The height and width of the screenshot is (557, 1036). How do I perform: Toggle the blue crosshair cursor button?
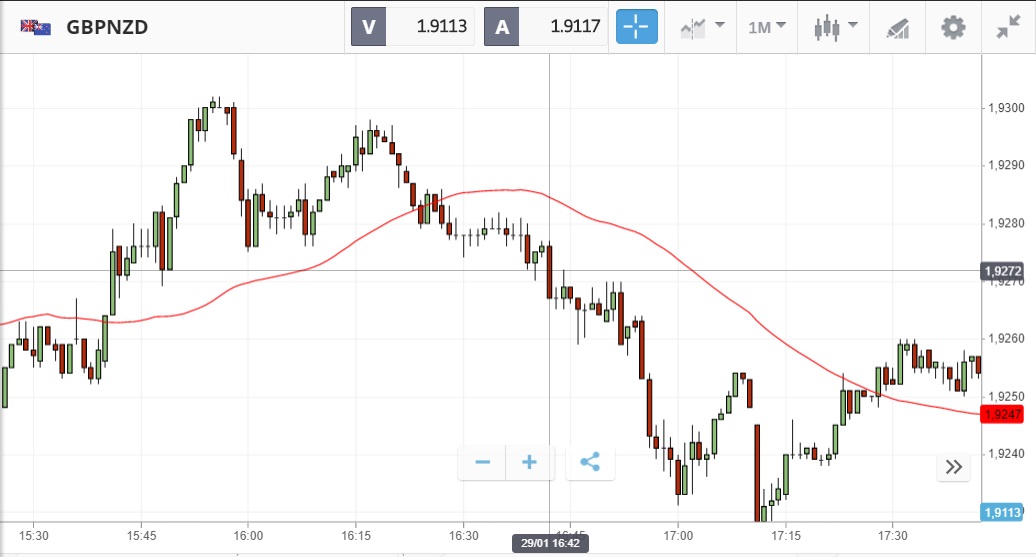tap(637, 27)
